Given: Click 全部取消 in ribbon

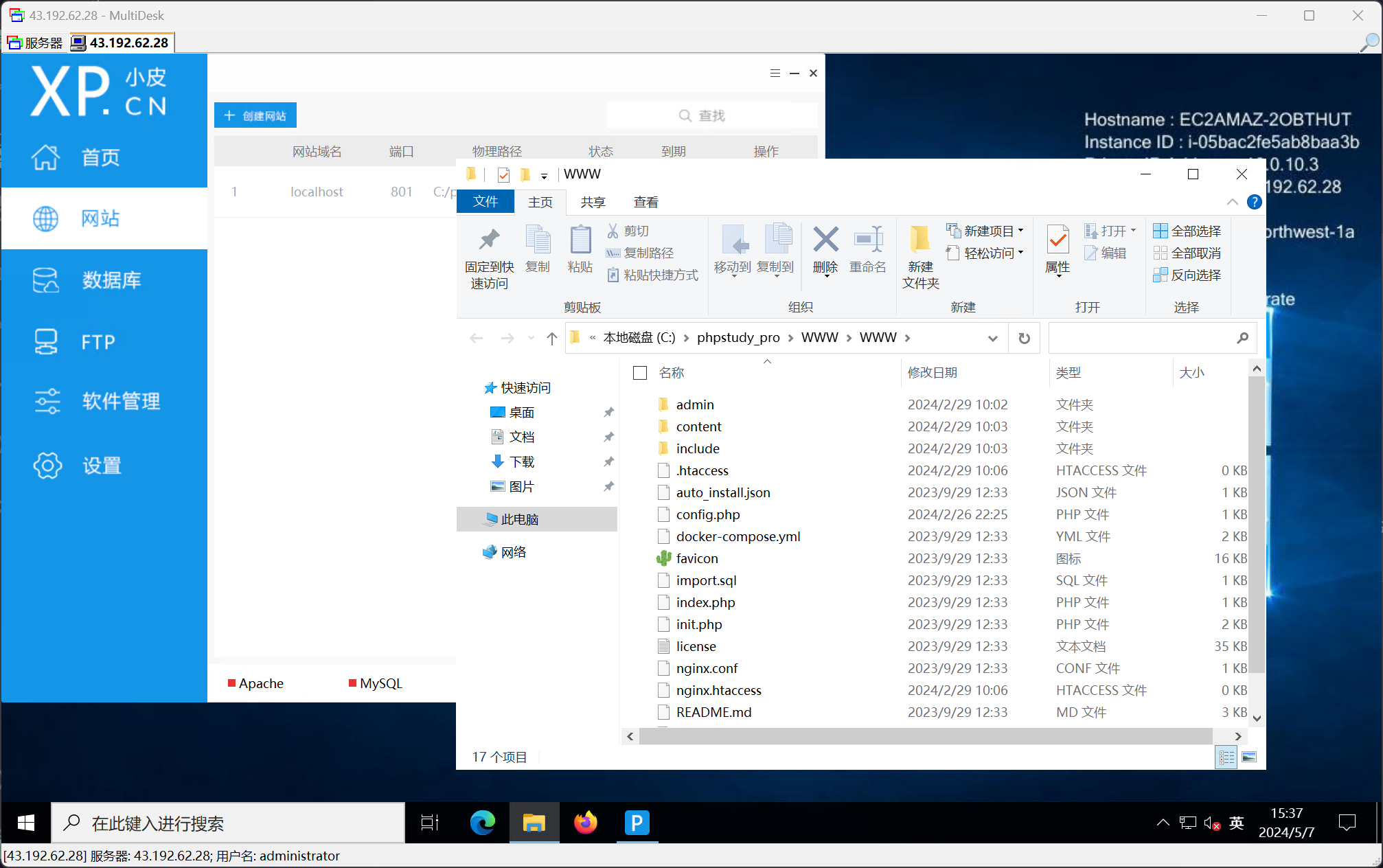Looking at the screenshot, I should (1187, 253).
